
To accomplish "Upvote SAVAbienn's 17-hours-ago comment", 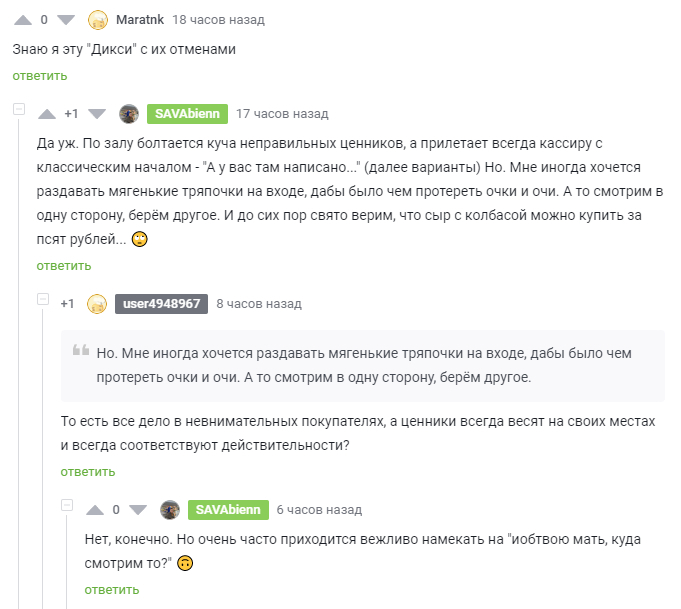I will (x=47, y=114).
